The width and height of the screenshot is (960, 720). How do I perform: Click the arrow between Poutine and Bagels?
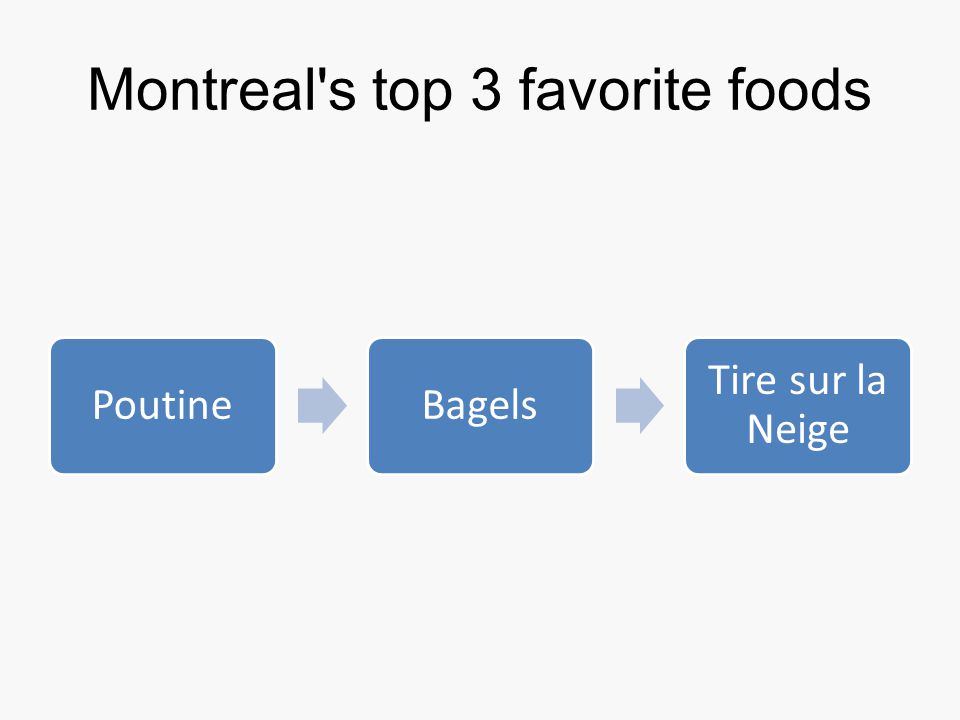[x=322, y=405]
